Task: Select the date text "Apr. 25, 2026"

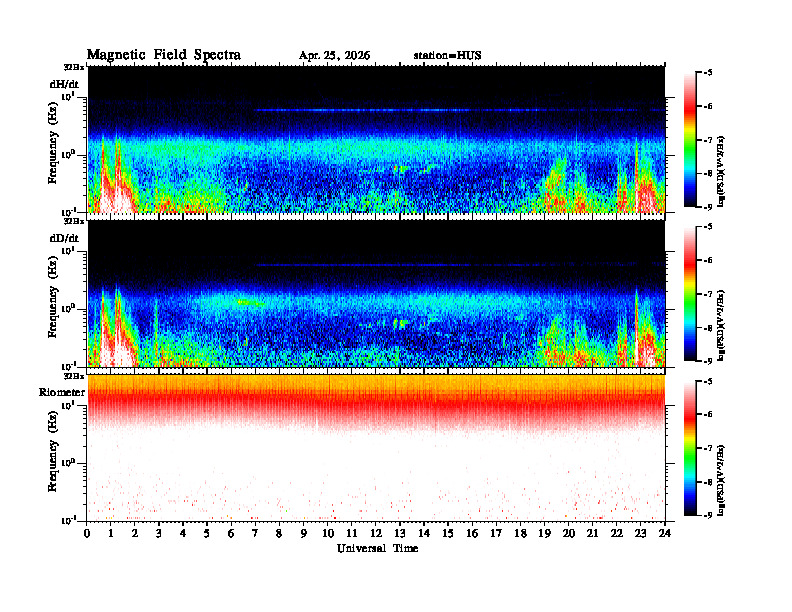Action: [334, 56]
